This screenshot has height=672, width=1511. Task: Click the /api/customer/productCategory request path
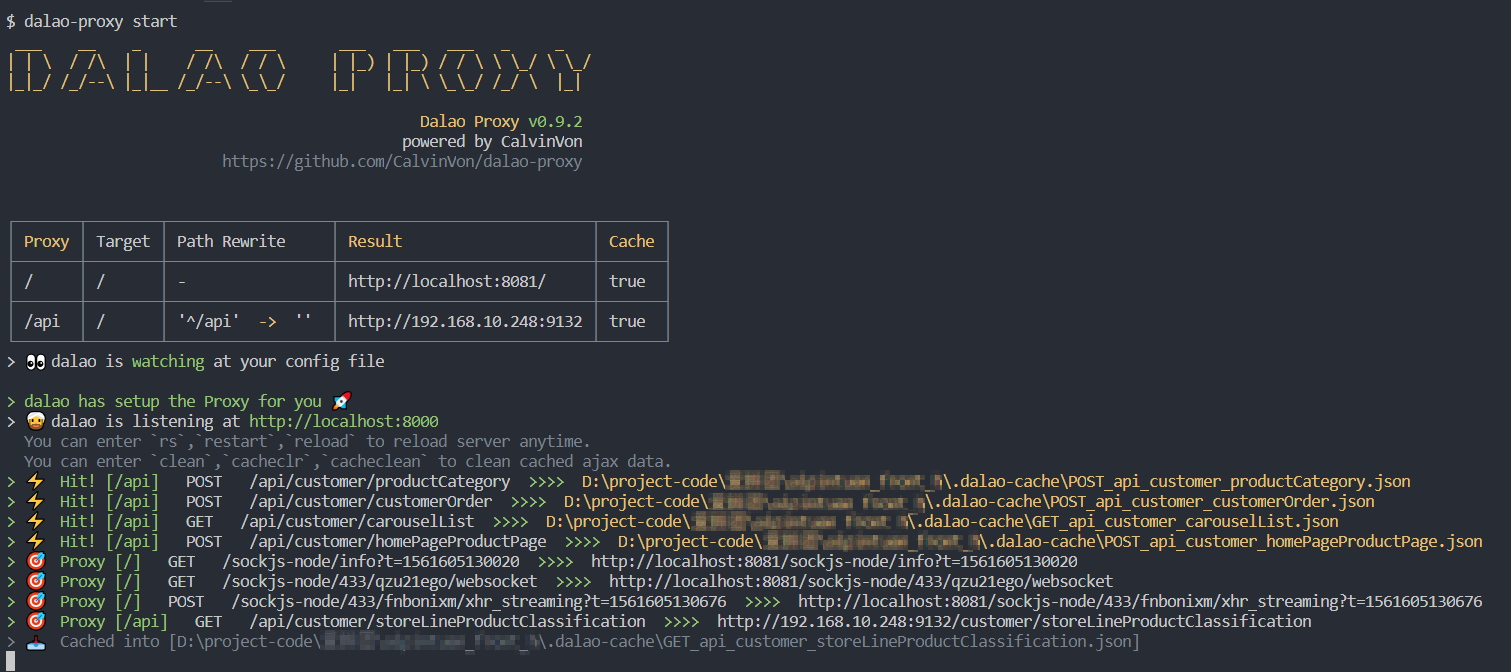[x=380, y=481]
